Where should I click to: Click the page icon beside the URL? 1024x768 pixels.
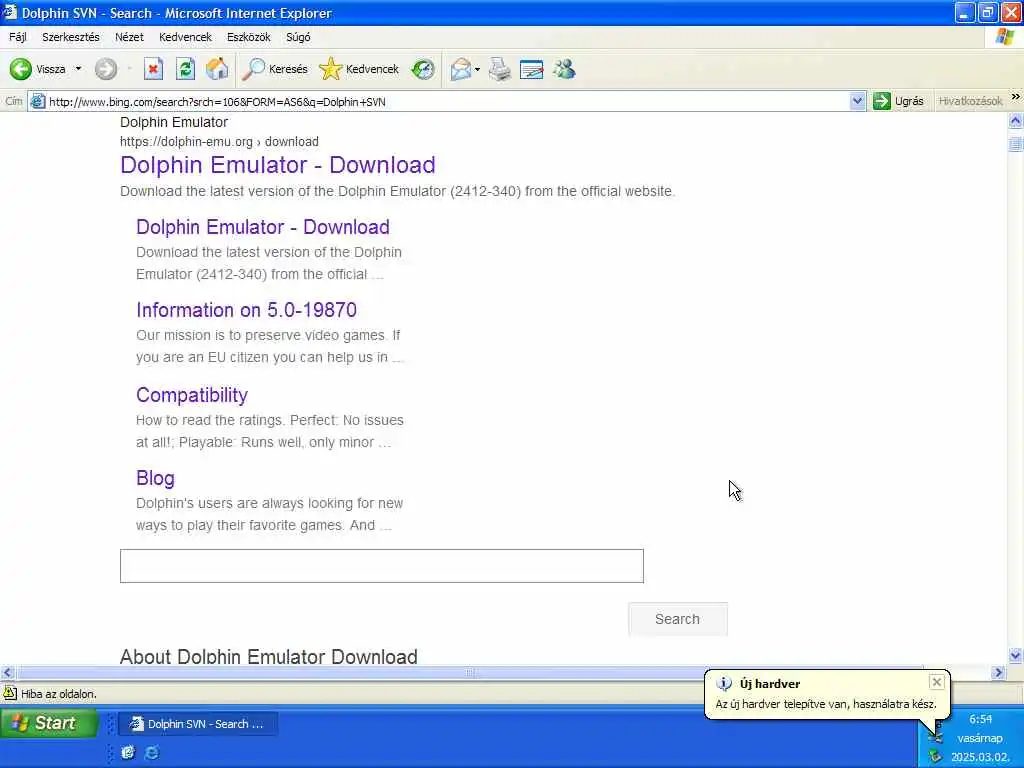[x=38, y=101]
